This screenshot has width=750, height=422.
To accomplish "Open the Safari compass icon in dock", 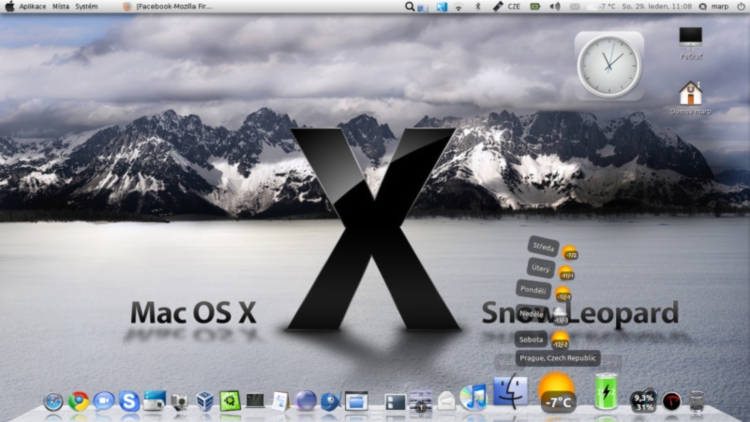I will 53,401.
